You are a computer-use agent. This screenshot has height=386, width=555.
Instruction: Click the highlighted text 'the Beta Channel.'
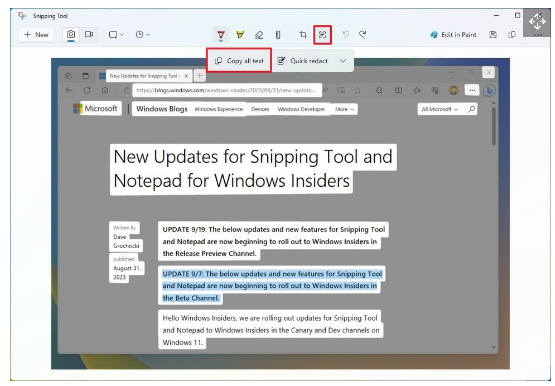(x=191, y=298)
